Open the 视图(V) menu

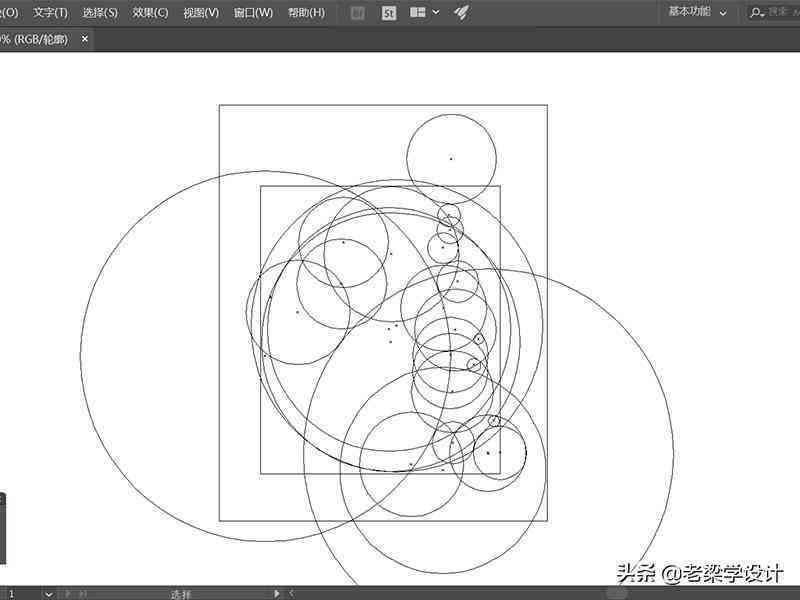201,13
